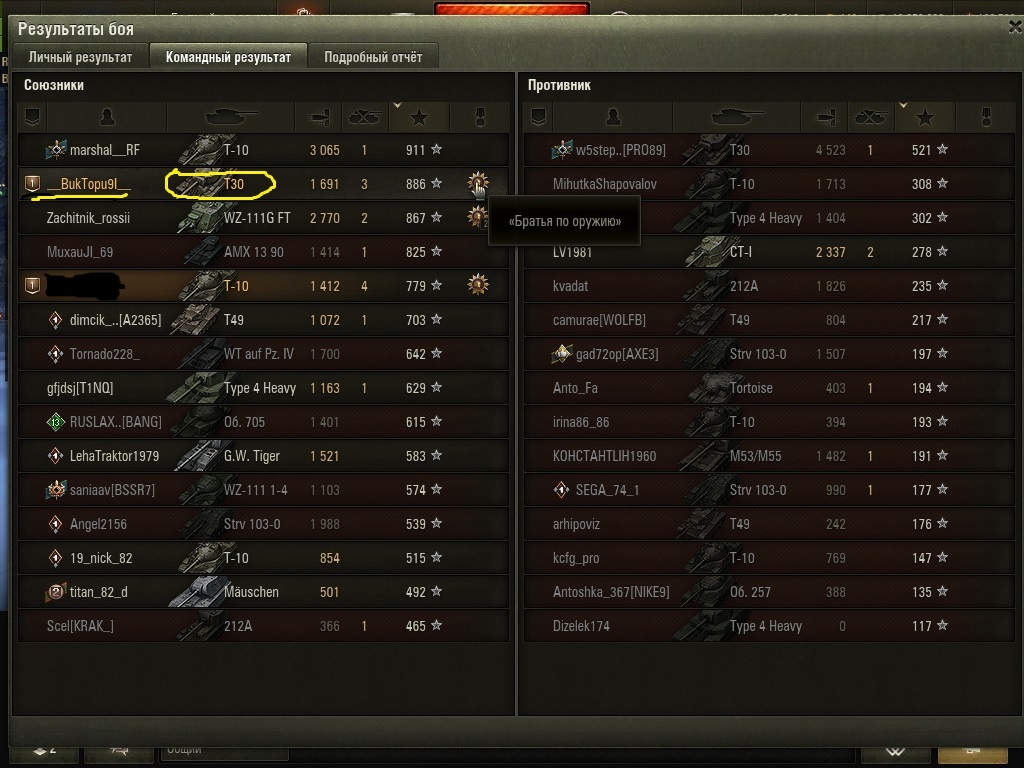The image size is (1024, 768).
Task: Sort allies by medals column icon
Action: tap(480, 118)
